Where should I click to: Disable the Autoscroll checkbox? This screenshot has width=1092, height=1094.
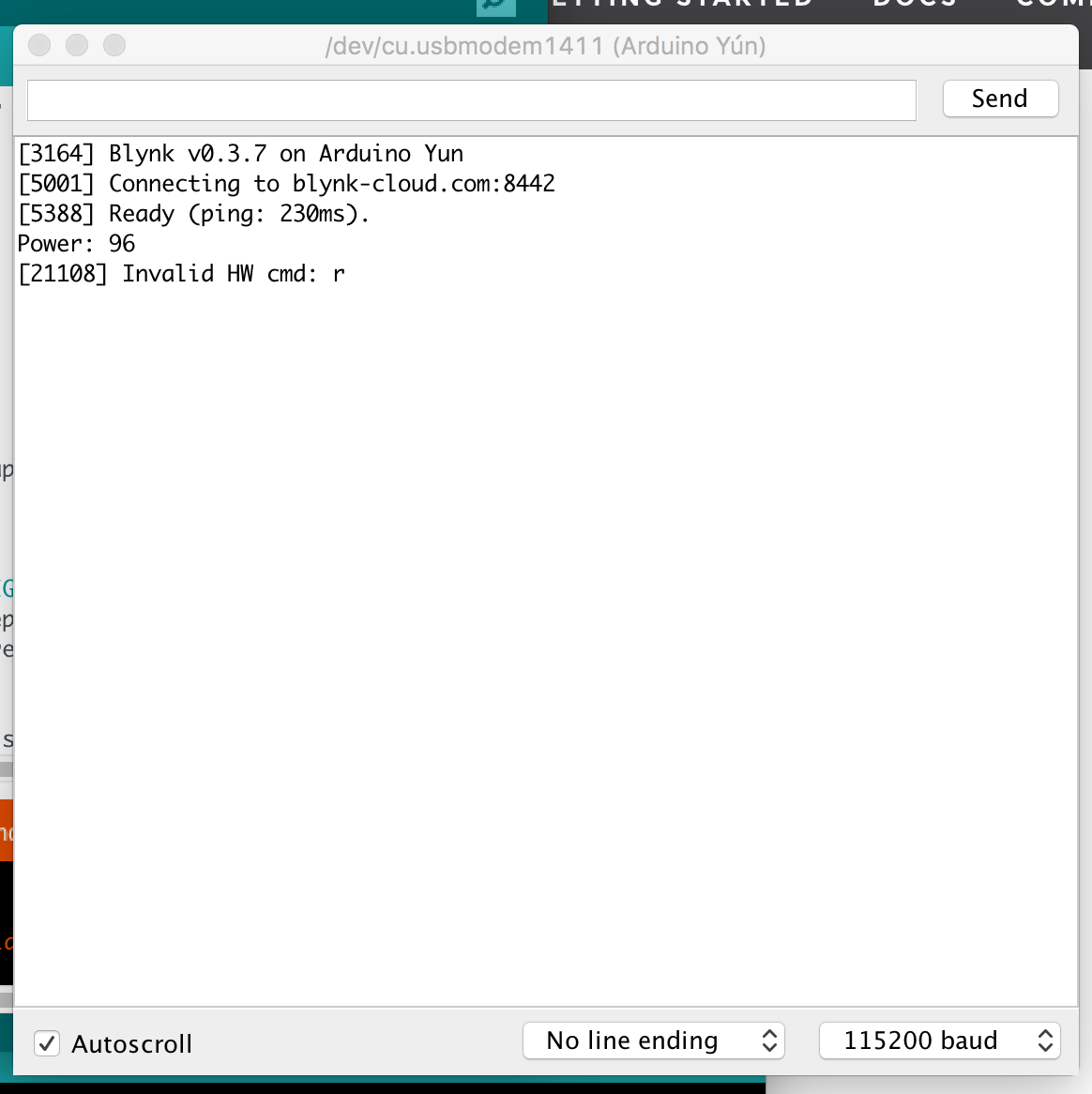coord(47,1043)
